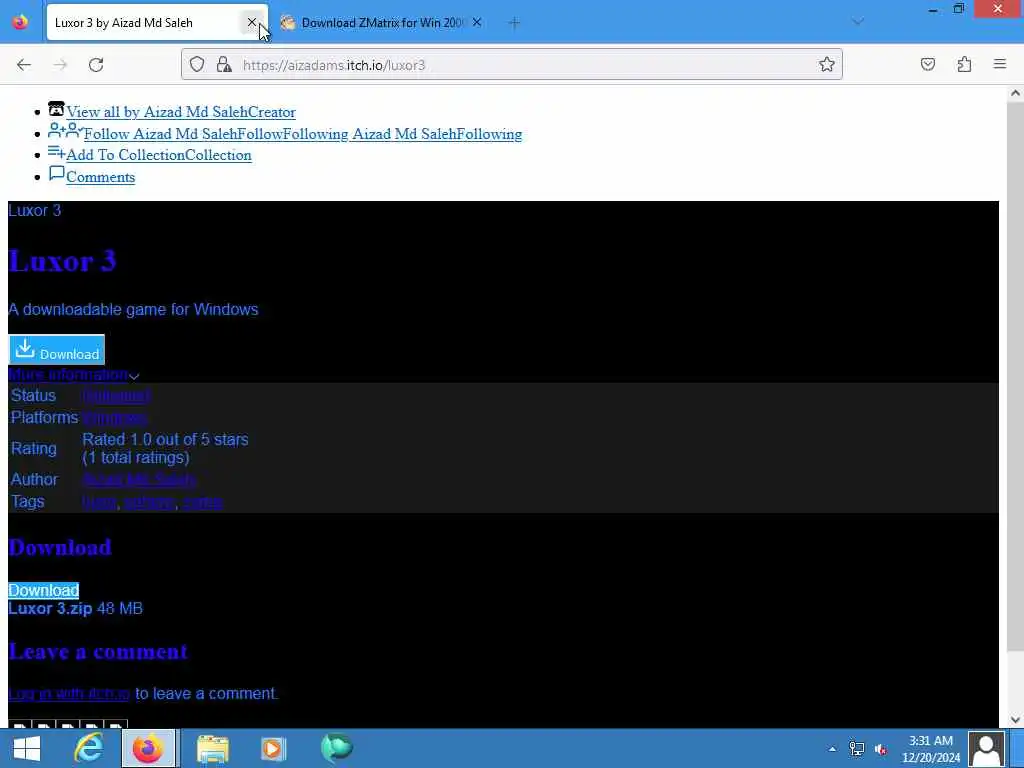1024x768 pixels.
Task: Click Follow Aizad Md Saleh link
Action: [x=303, y=134]
